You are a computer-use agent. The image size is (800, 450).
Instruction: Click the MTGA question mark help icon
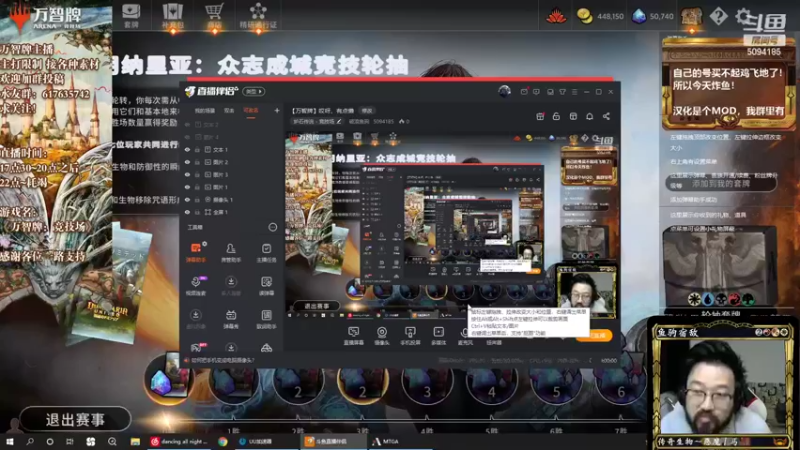click(x=718, y=16)
